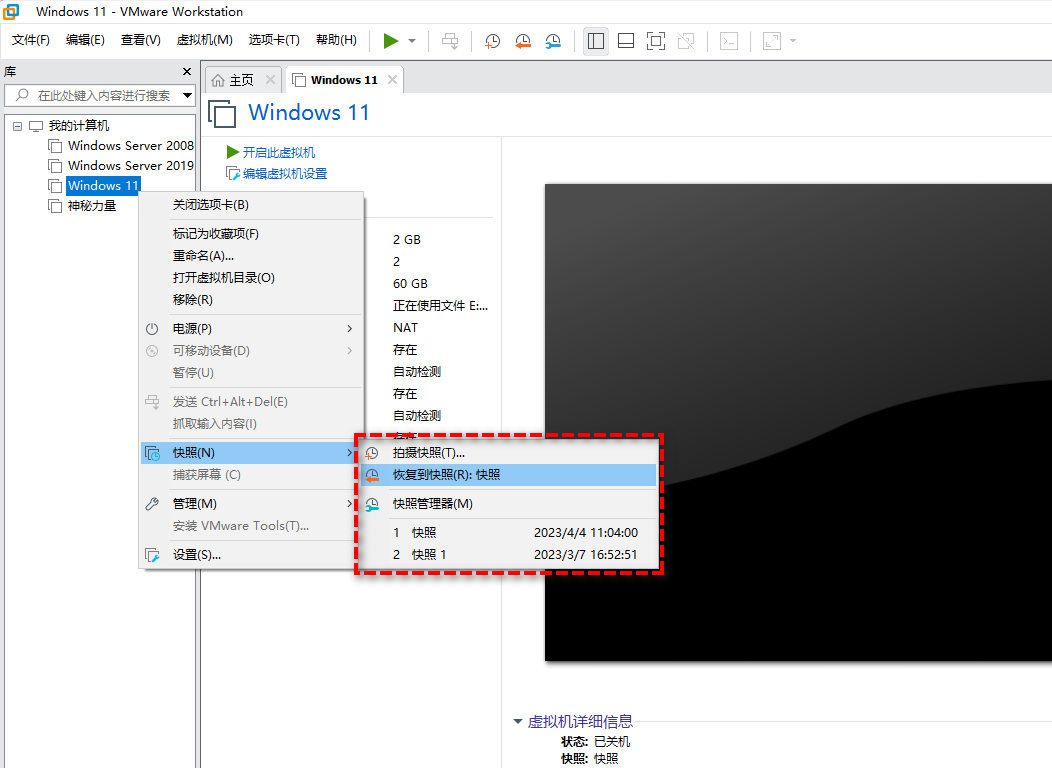Click the send Ctrl+Alt+Del toolbar icon
The image size is (1052, 768).
[x=450, y=41]
